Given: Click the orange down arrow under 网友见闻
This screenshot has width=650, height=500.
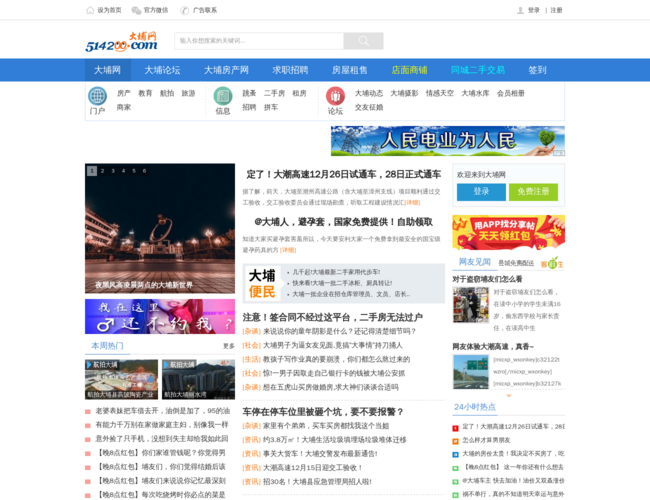Looking at the screenshot, I should tap(509, 396).
